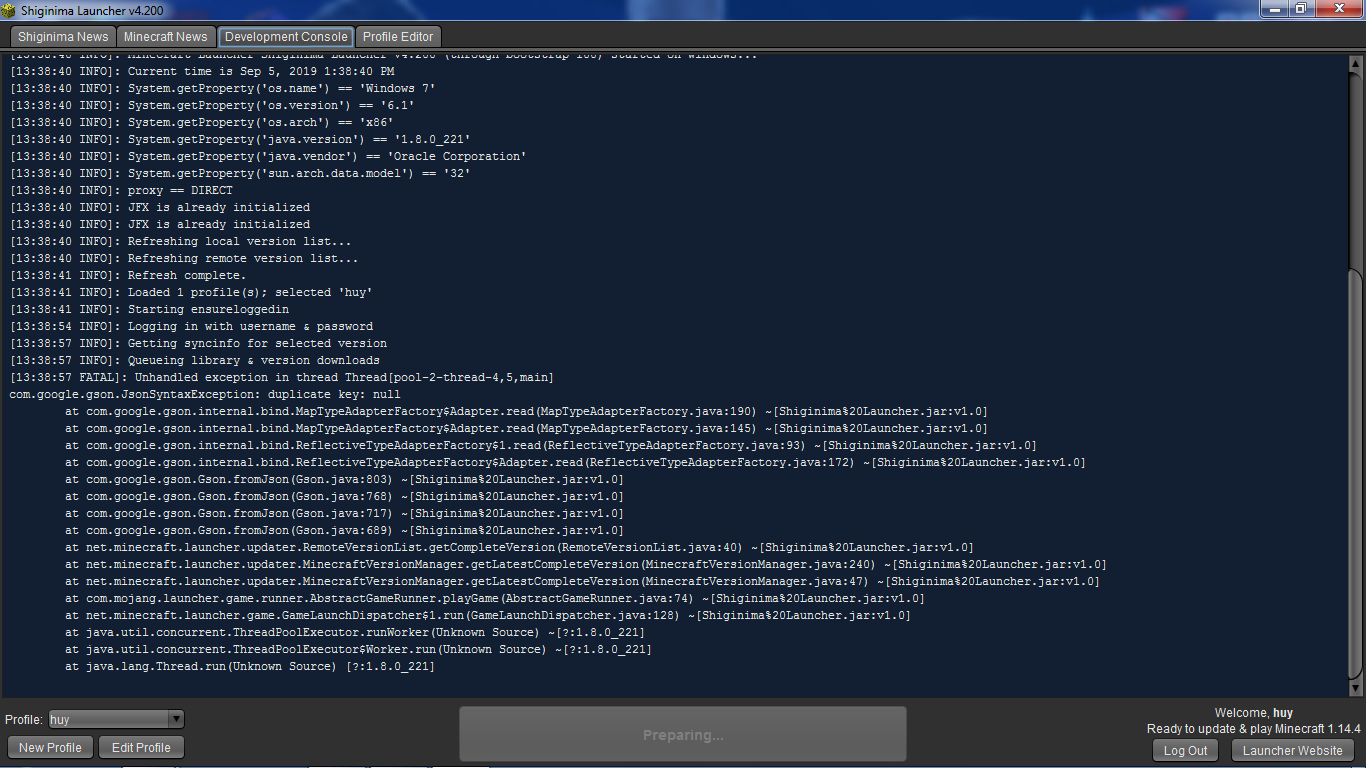Click the 'Current time is Sep 5, 2019' log line
The height and width of the screenshot is (768, 1366).
pyautogui.click(x=202, y=71)
